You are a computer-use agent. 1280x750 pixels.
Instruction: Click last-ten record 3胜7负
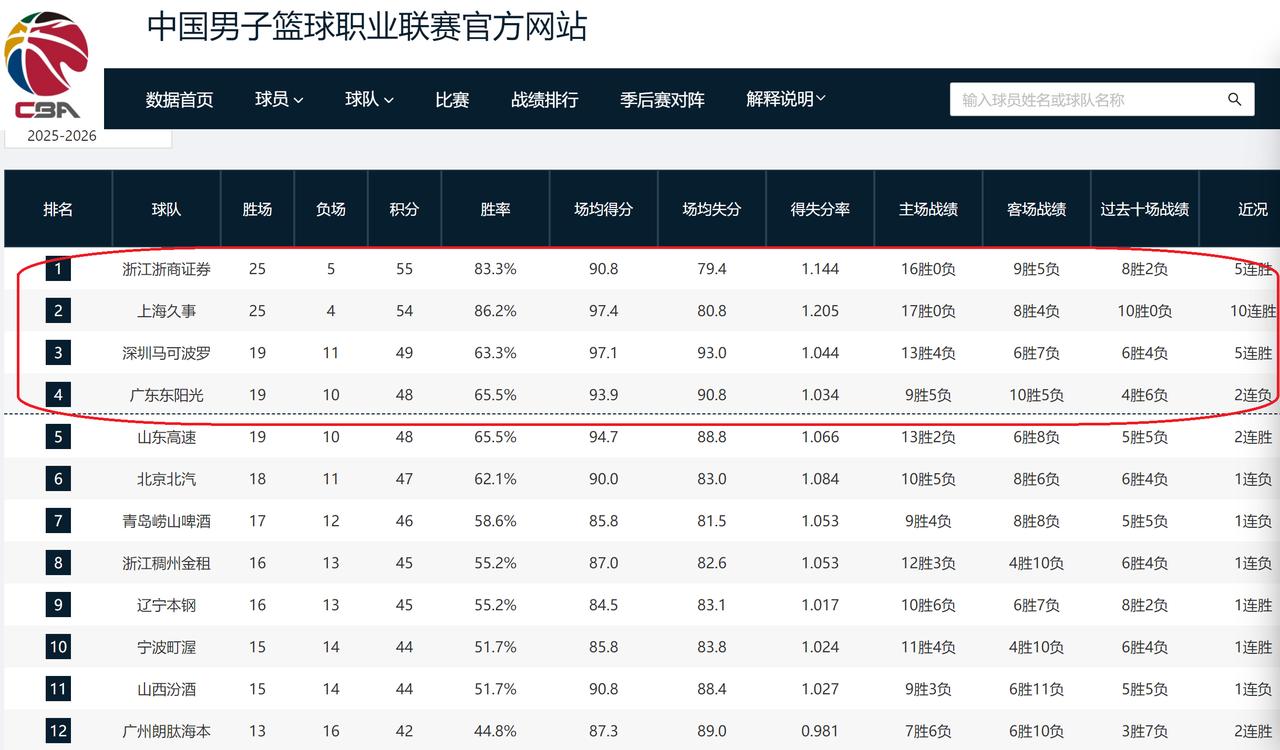tap(1144, 731)
